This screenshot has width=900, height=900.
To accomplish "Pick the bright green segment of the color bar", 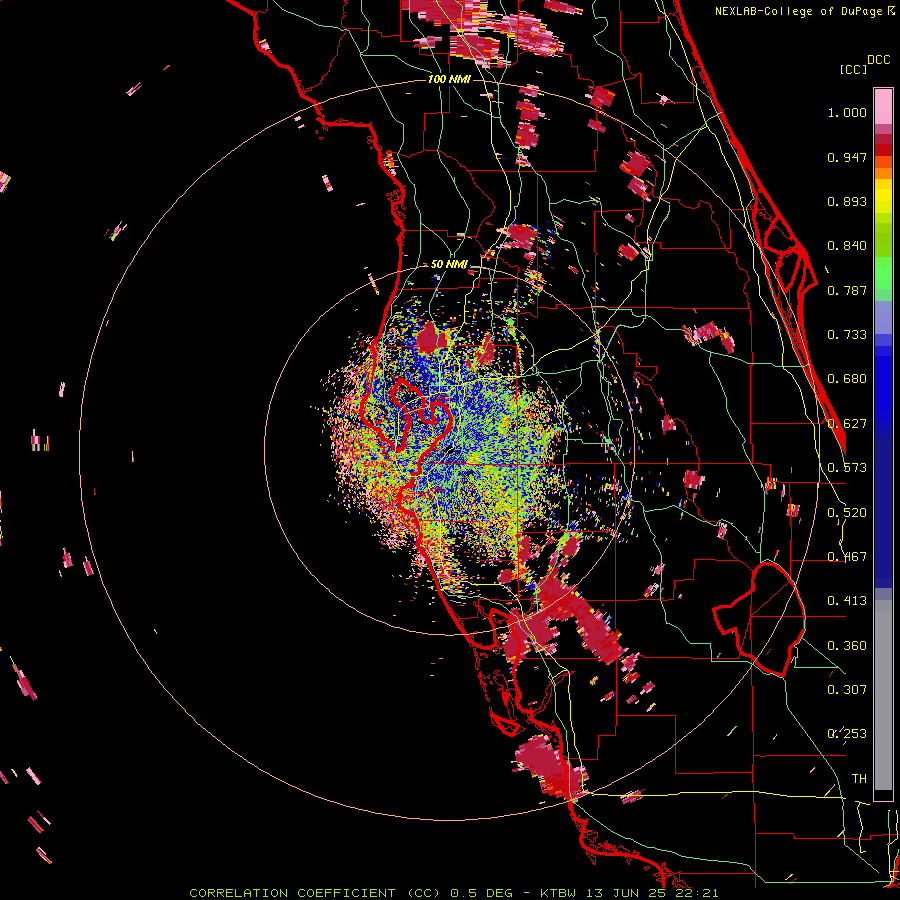I will (x=883, y=273).
